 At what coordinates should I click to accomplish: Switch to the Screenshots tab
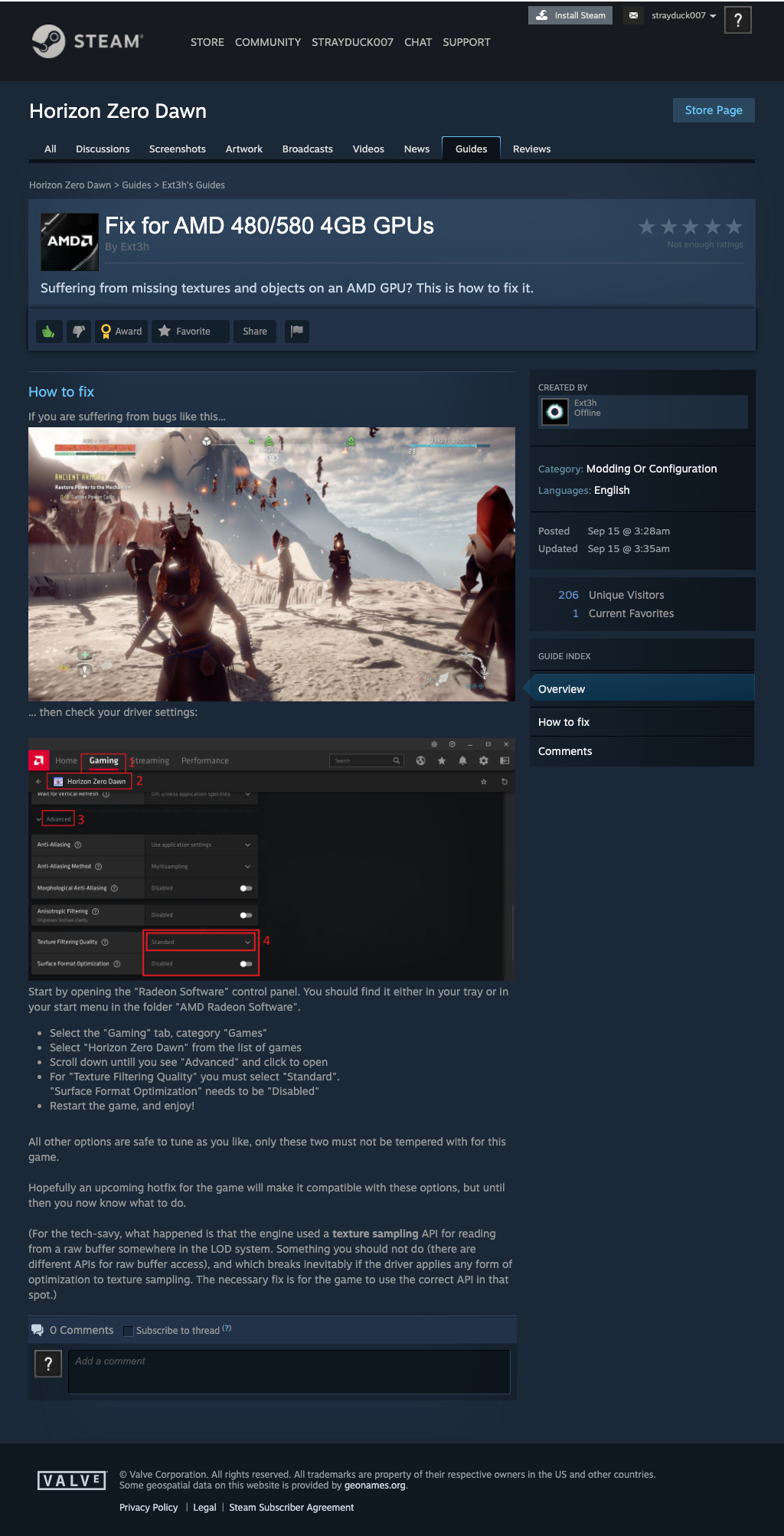[x=177, y=149]
